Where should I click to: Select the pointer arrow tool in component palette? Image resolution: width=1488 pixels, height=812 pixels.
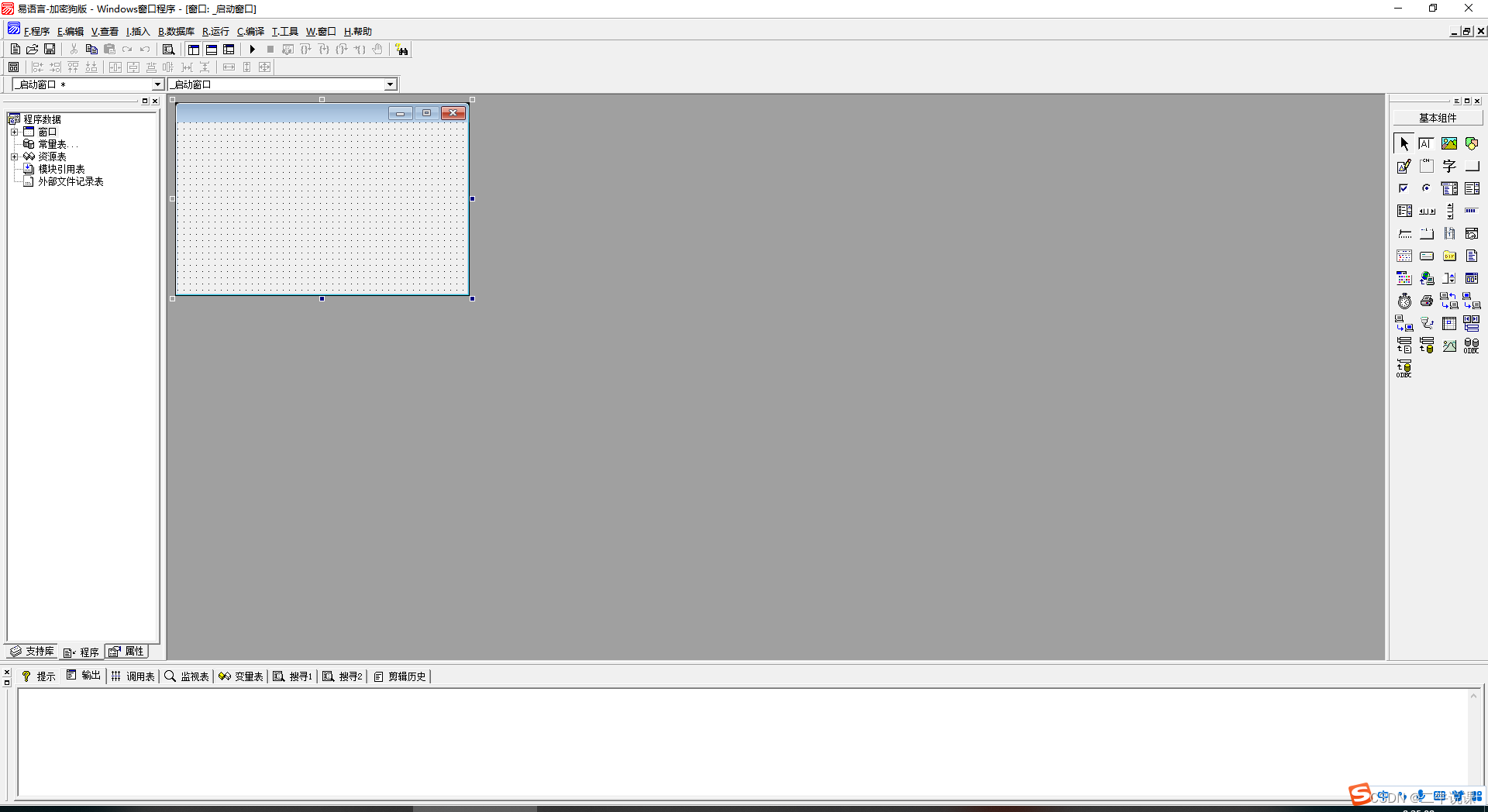point(1404,143)
